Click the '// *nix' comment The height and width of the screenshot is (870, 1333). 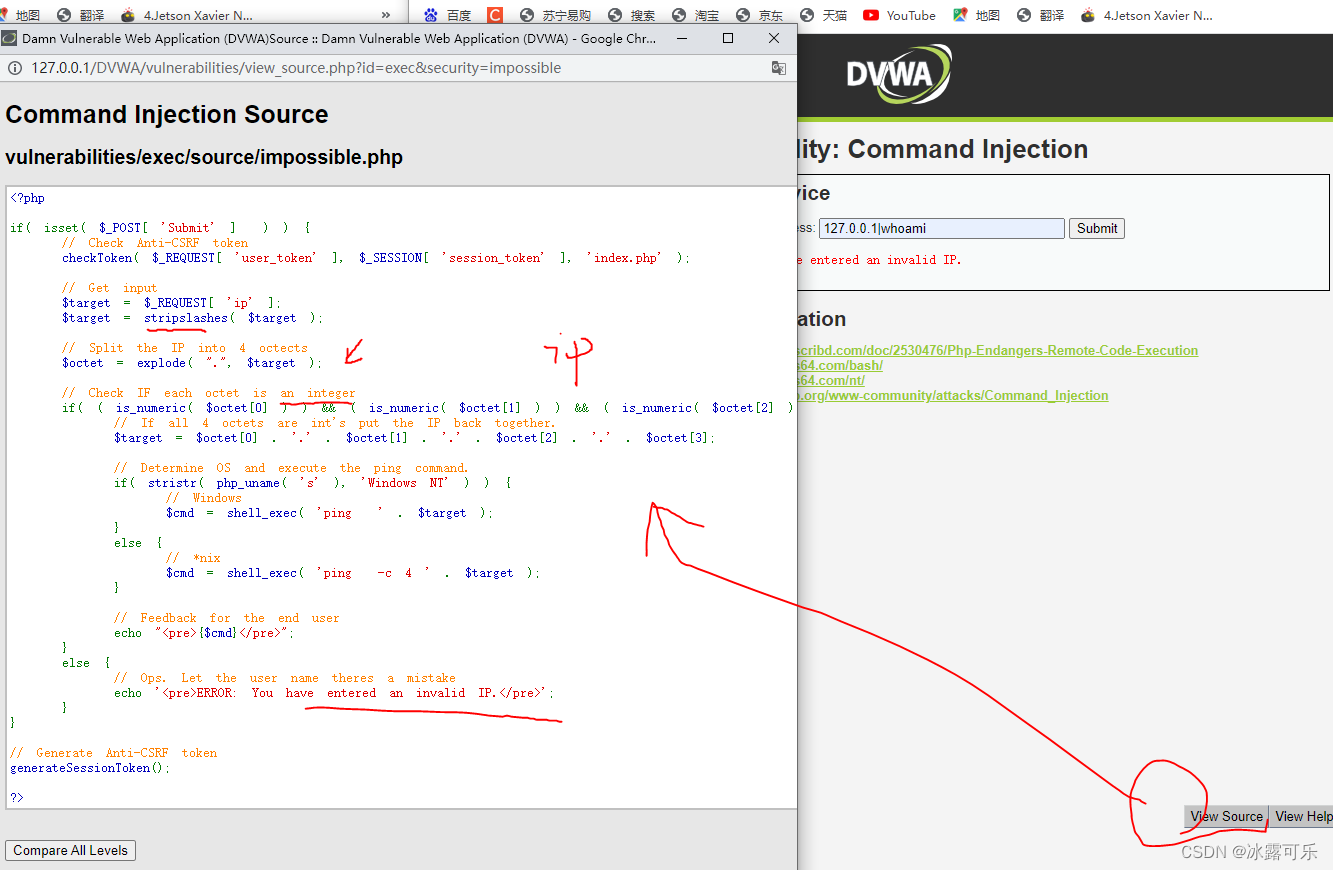pos(193,558)
